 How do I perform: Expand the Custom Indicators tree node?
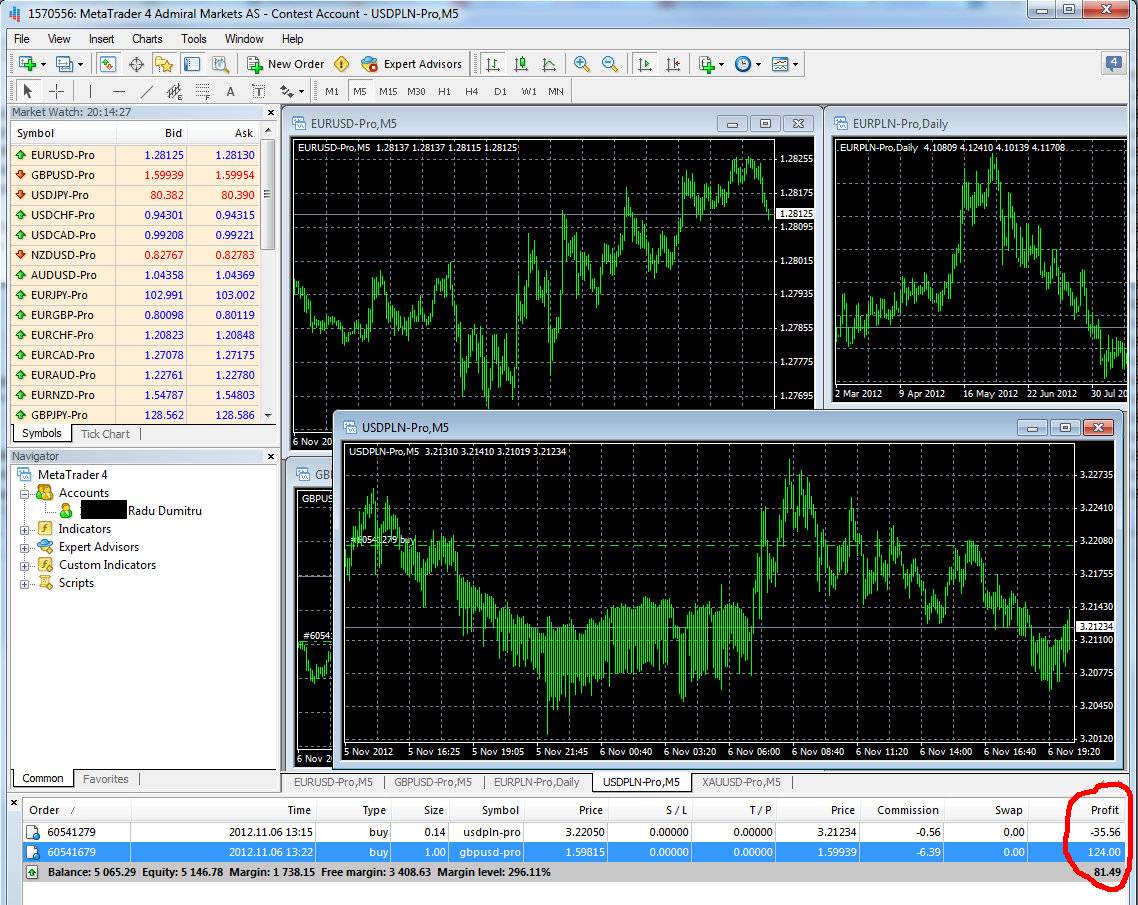coord(24,565)
